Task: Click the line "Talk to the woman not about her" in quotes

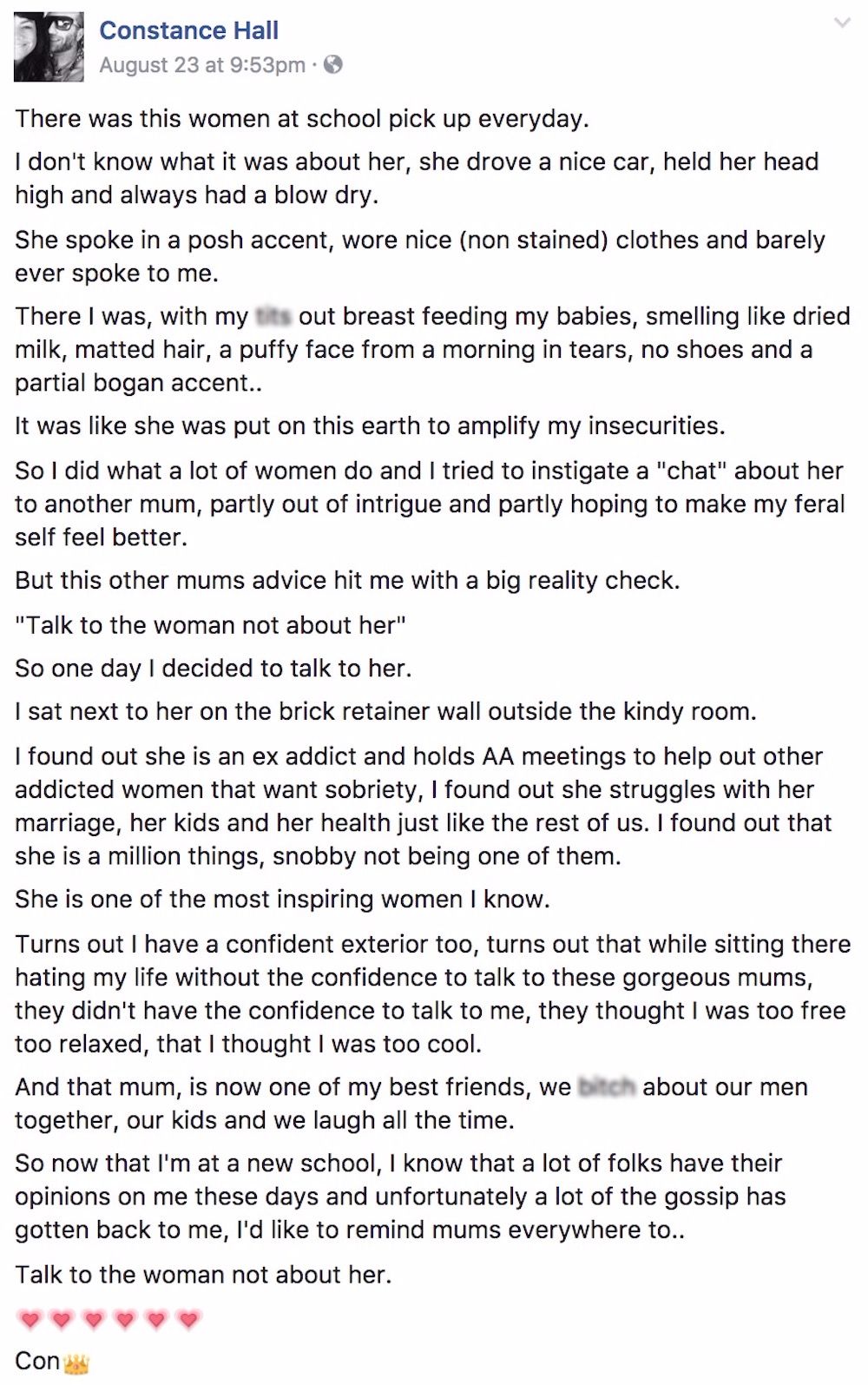Action: pos(211,625)
